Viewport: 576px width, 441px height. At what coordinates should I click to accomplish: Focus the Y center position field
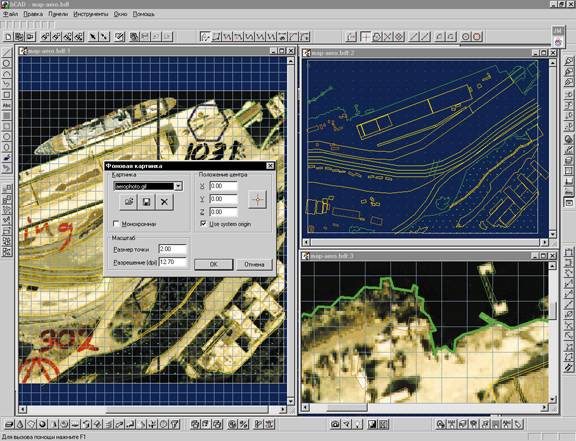coord(223,199)
